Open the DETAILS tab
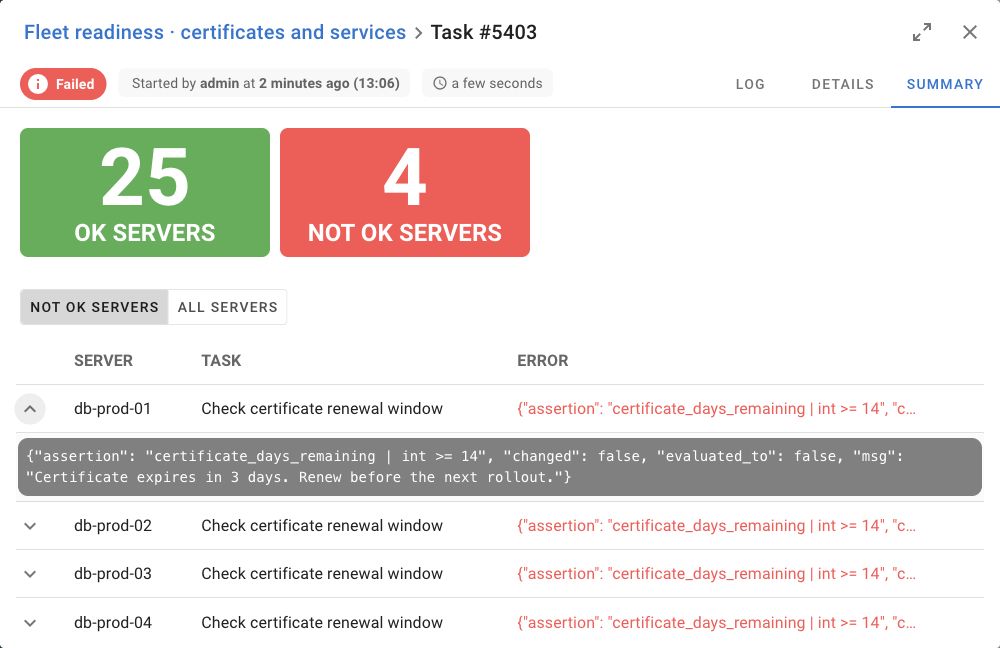Viewport: 1000px width, 648px height. [842, 84]
